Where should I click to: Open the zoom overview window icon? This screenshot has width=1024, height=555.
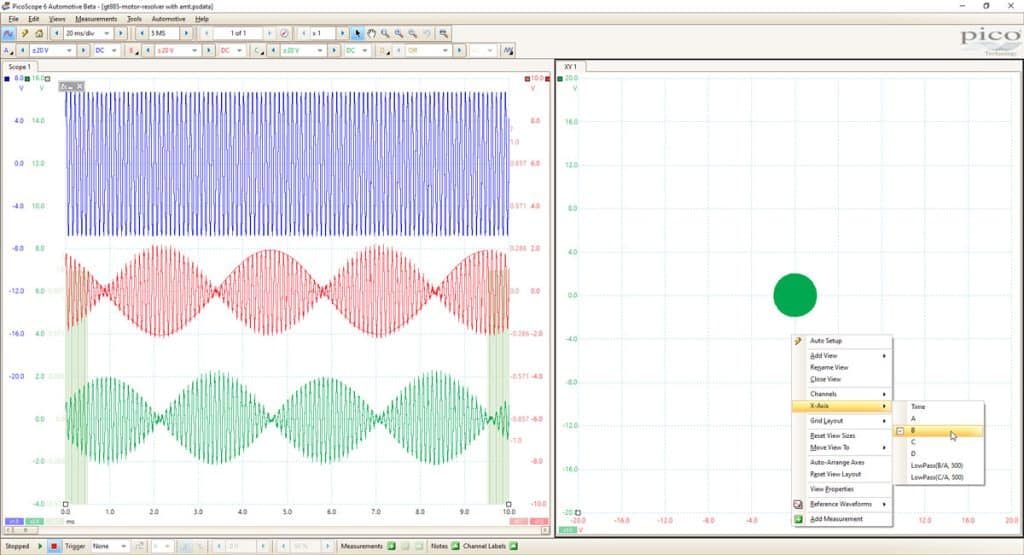tap(443, 33)
